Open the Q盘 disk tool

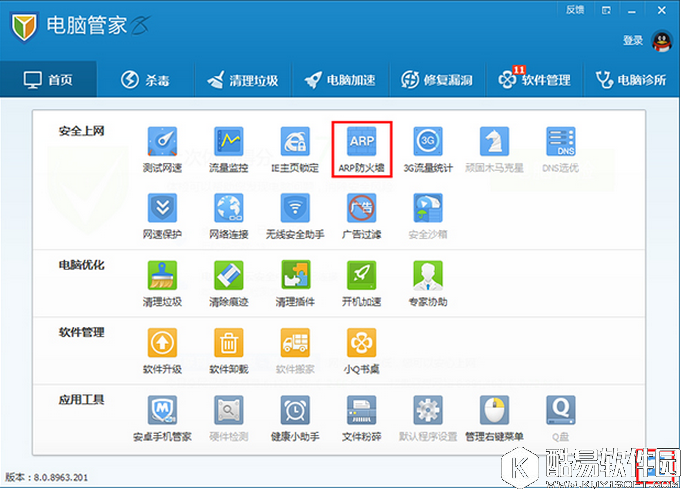[560, 418]
